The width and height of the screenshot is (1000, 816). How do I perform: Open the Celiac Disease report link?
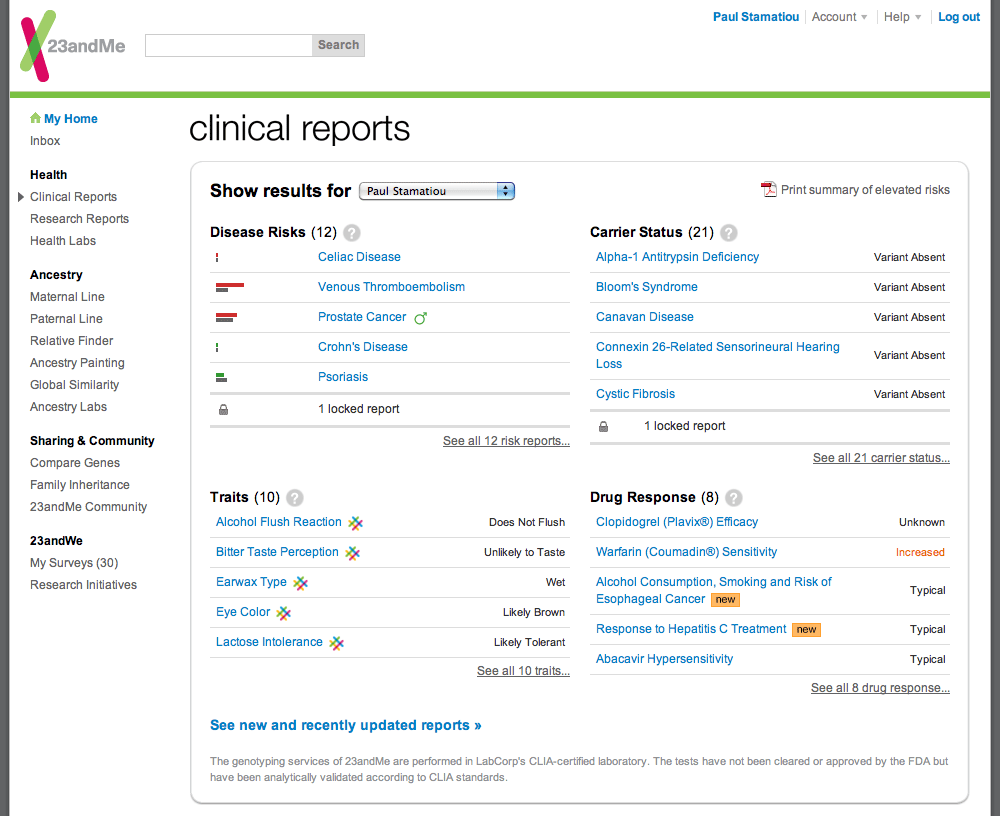pyautogui.click(x=359, y=257)
